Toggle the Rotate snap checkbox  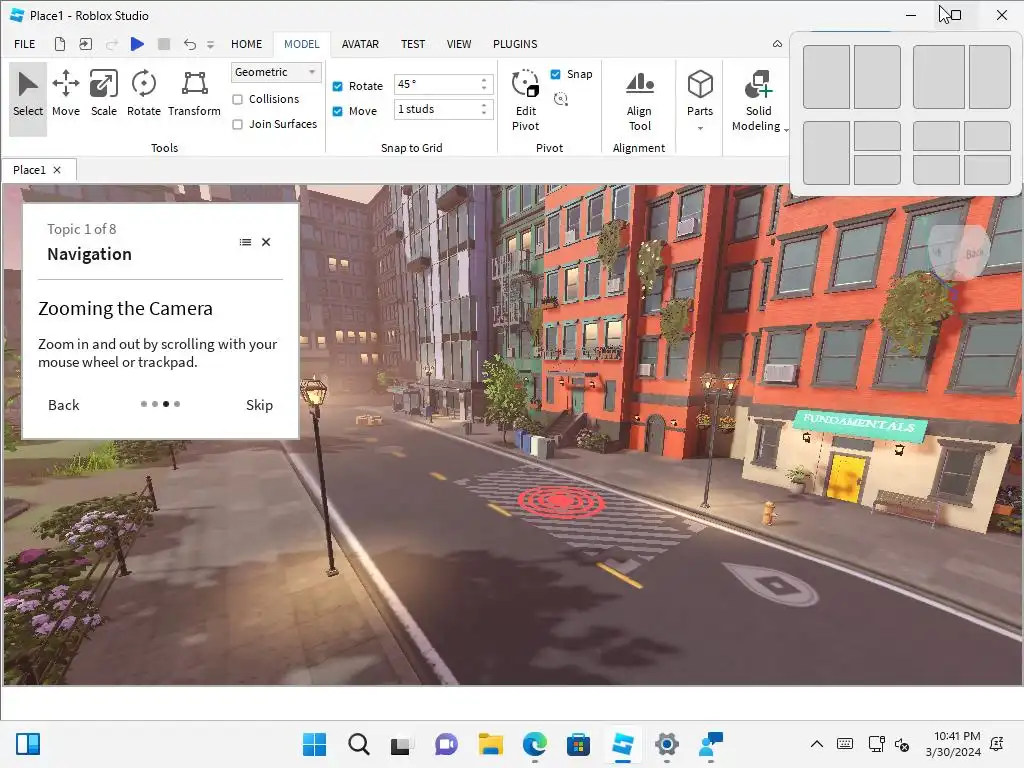[x=338, y=86]
